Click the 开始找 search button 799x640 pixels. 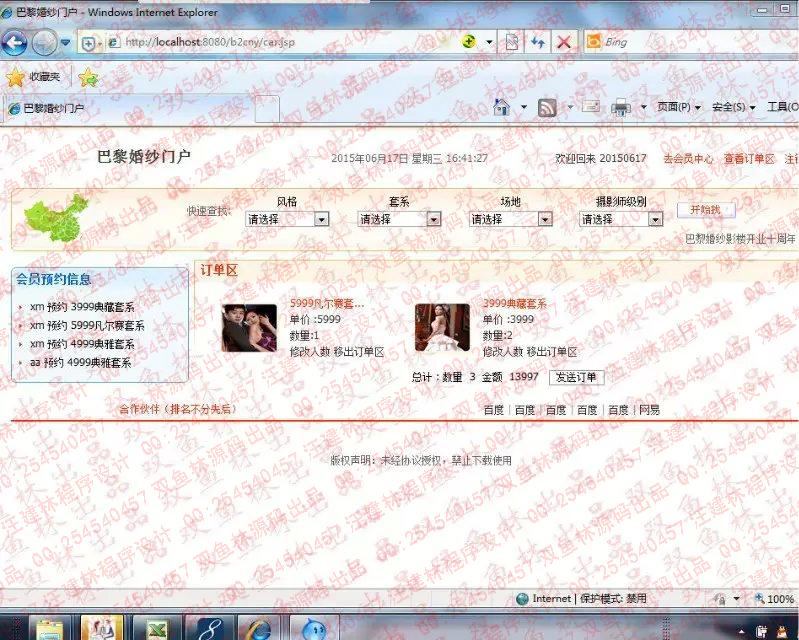click(706, 210)
